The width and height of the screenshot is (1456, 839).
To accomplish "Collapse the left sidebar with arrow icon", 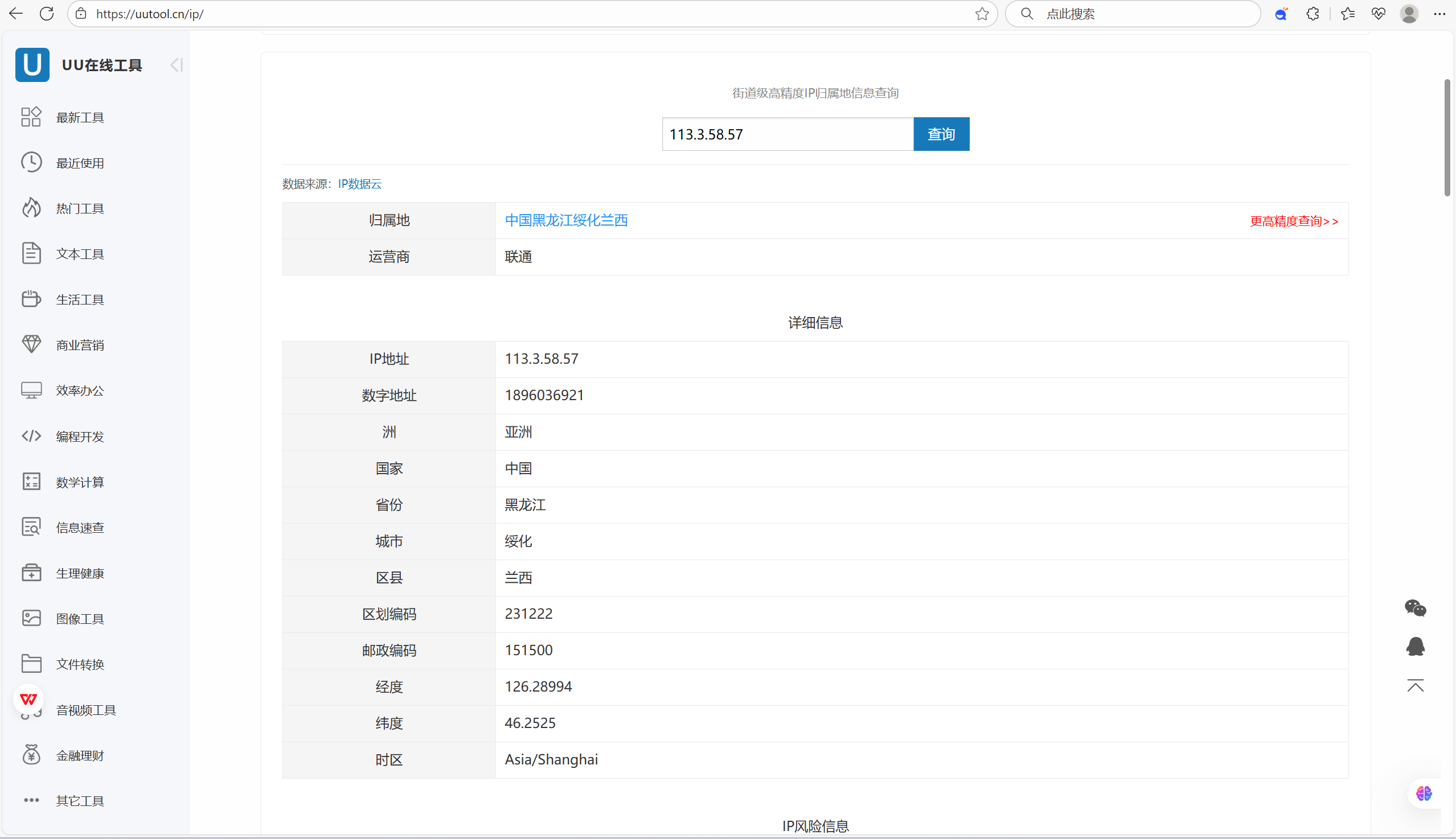I will (x=177, y=65).
